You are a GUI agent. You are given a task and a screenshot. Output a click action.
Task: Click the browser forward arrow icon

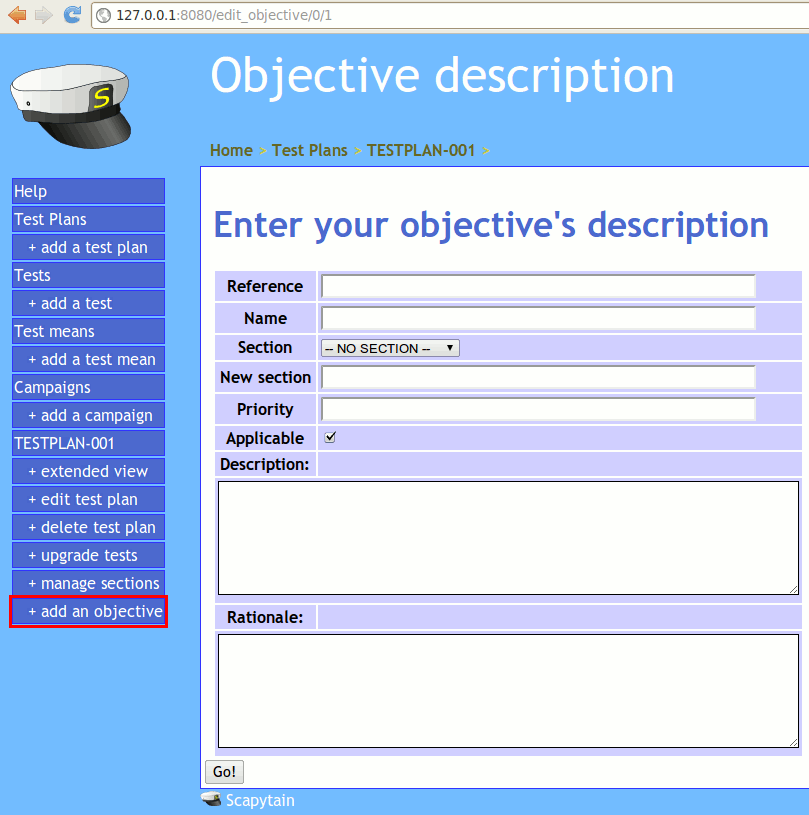click(43, 15)
